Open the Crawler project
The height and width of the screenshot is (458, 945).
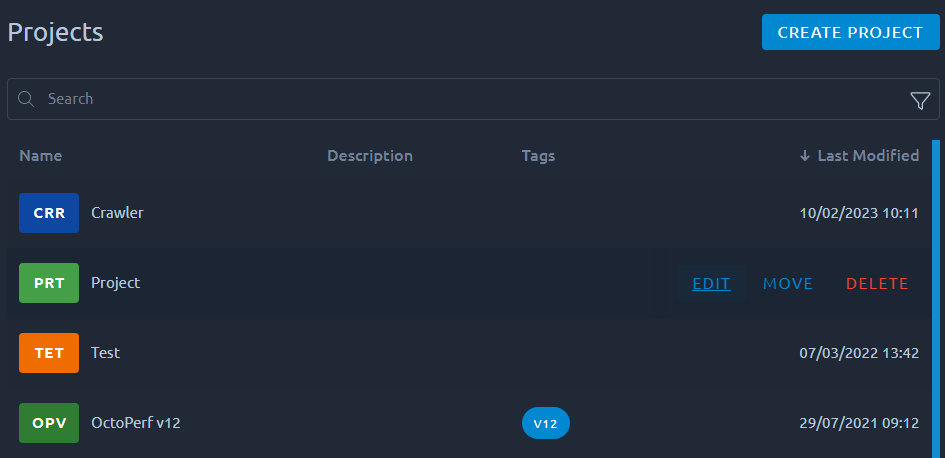point(118,213)
